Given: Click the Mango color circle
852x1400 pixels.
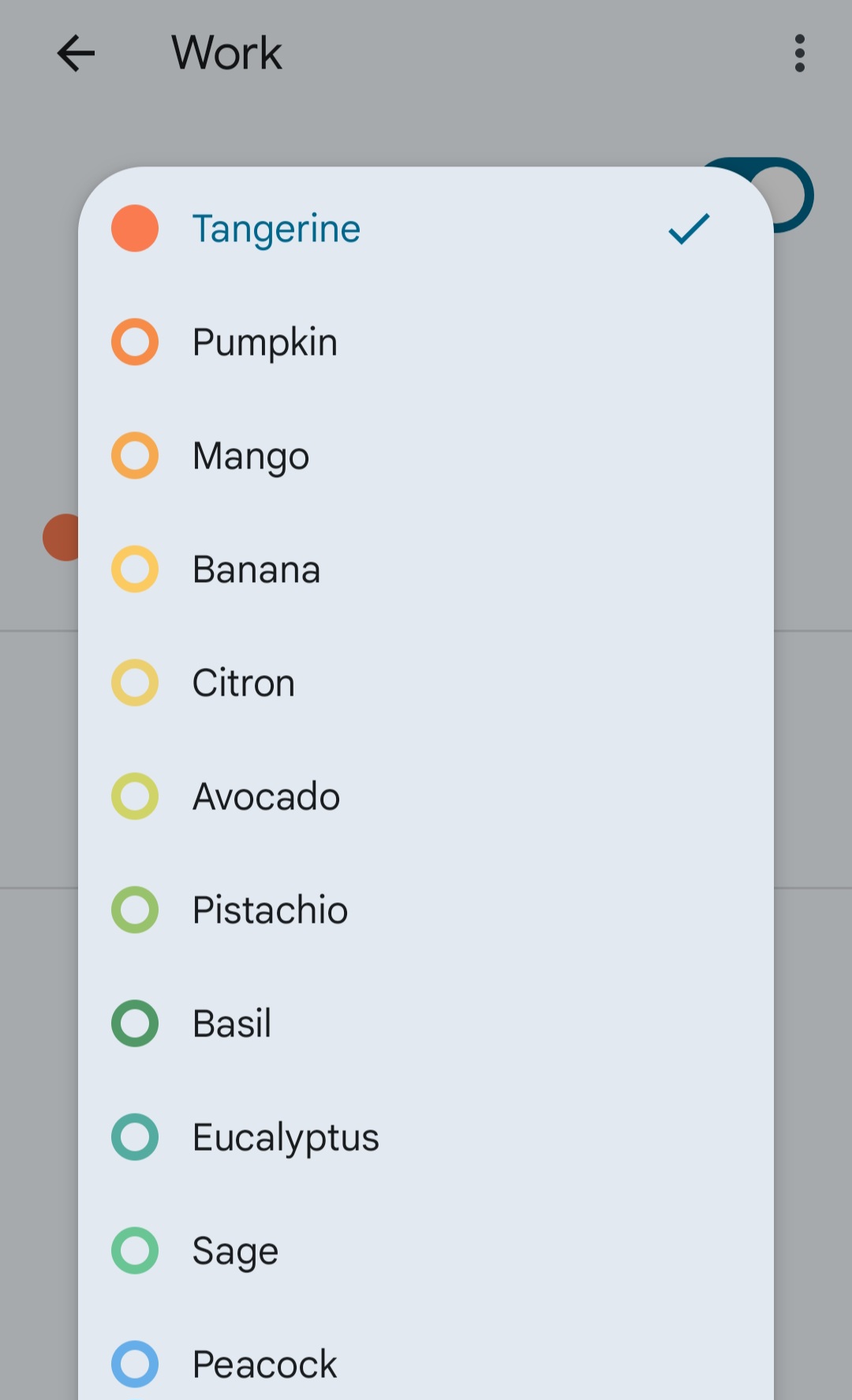Looking at the screenshot, I should (x=135, y=456).
